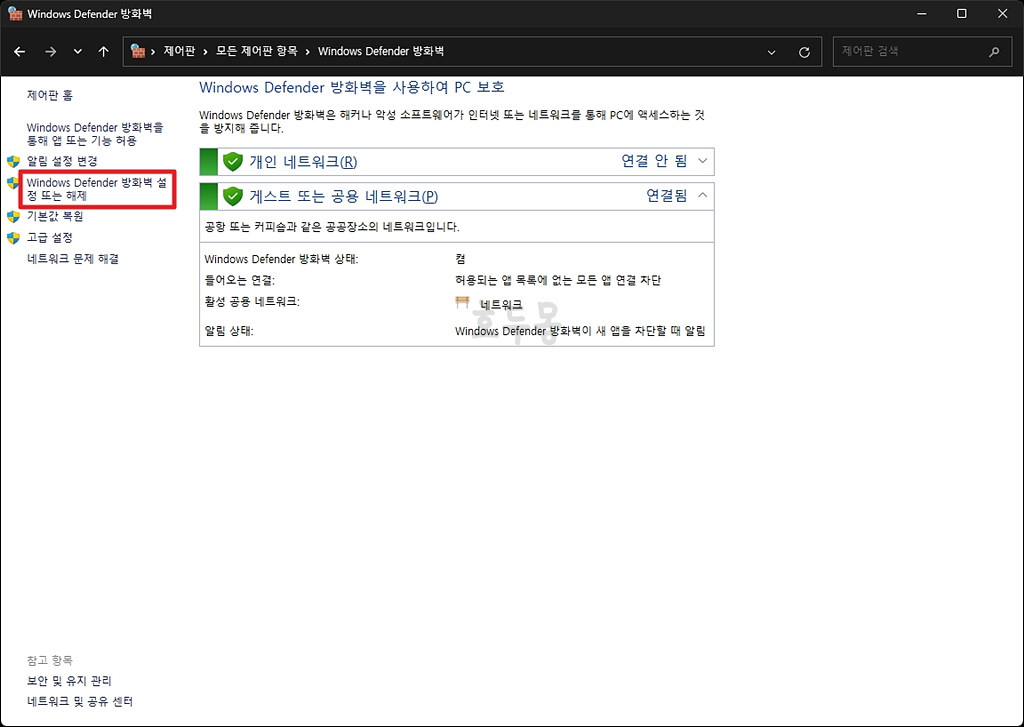
Task: Select 제어판 in the breadcrumb path
Action: (179, 51)
